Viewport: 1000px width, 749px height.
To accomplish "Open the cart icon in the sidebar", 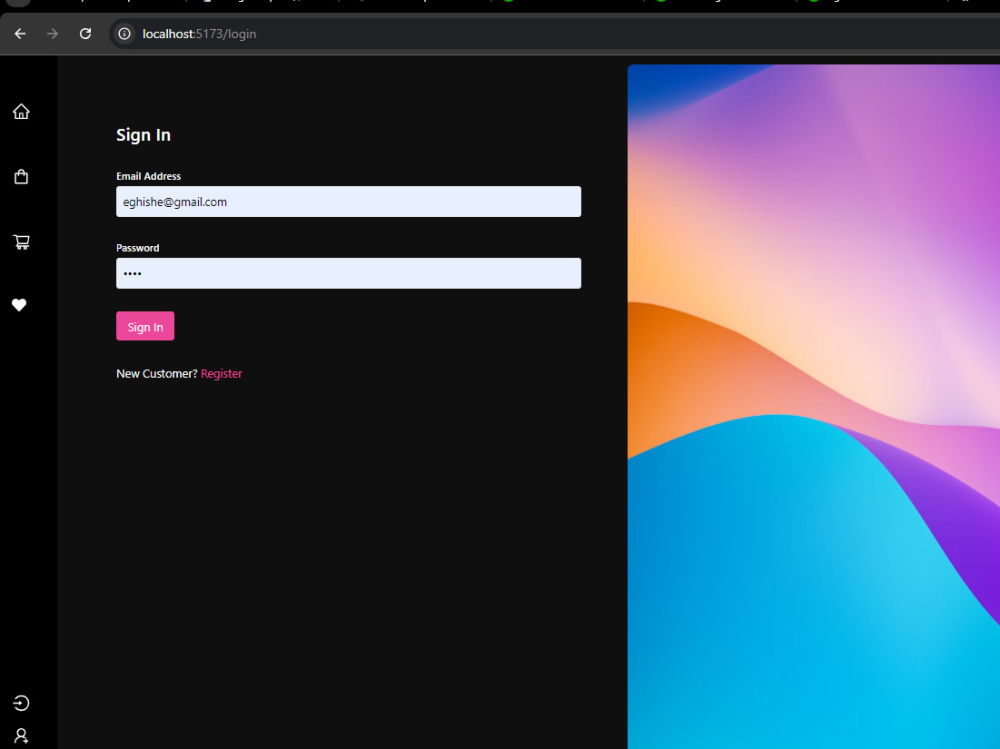I will 21,242.
